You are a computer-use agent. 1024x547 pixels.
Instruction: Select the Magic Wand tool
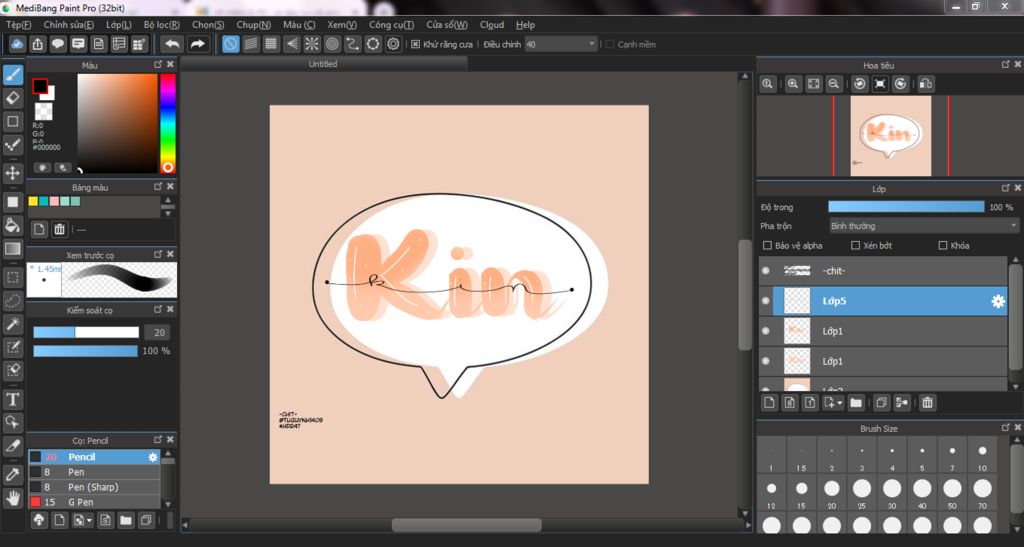coord(12,324)
